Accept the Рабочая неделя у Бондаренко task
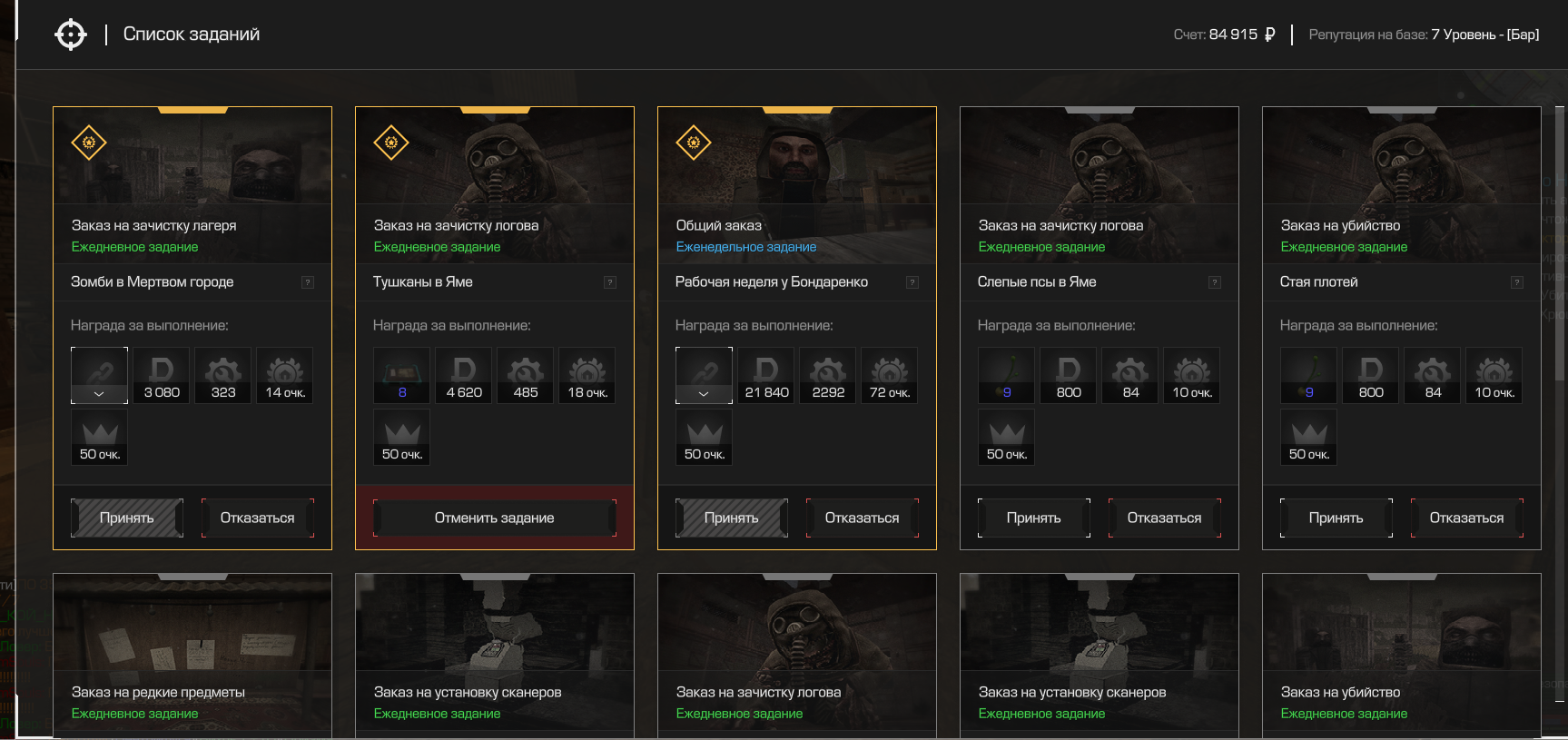 [731, 518]
